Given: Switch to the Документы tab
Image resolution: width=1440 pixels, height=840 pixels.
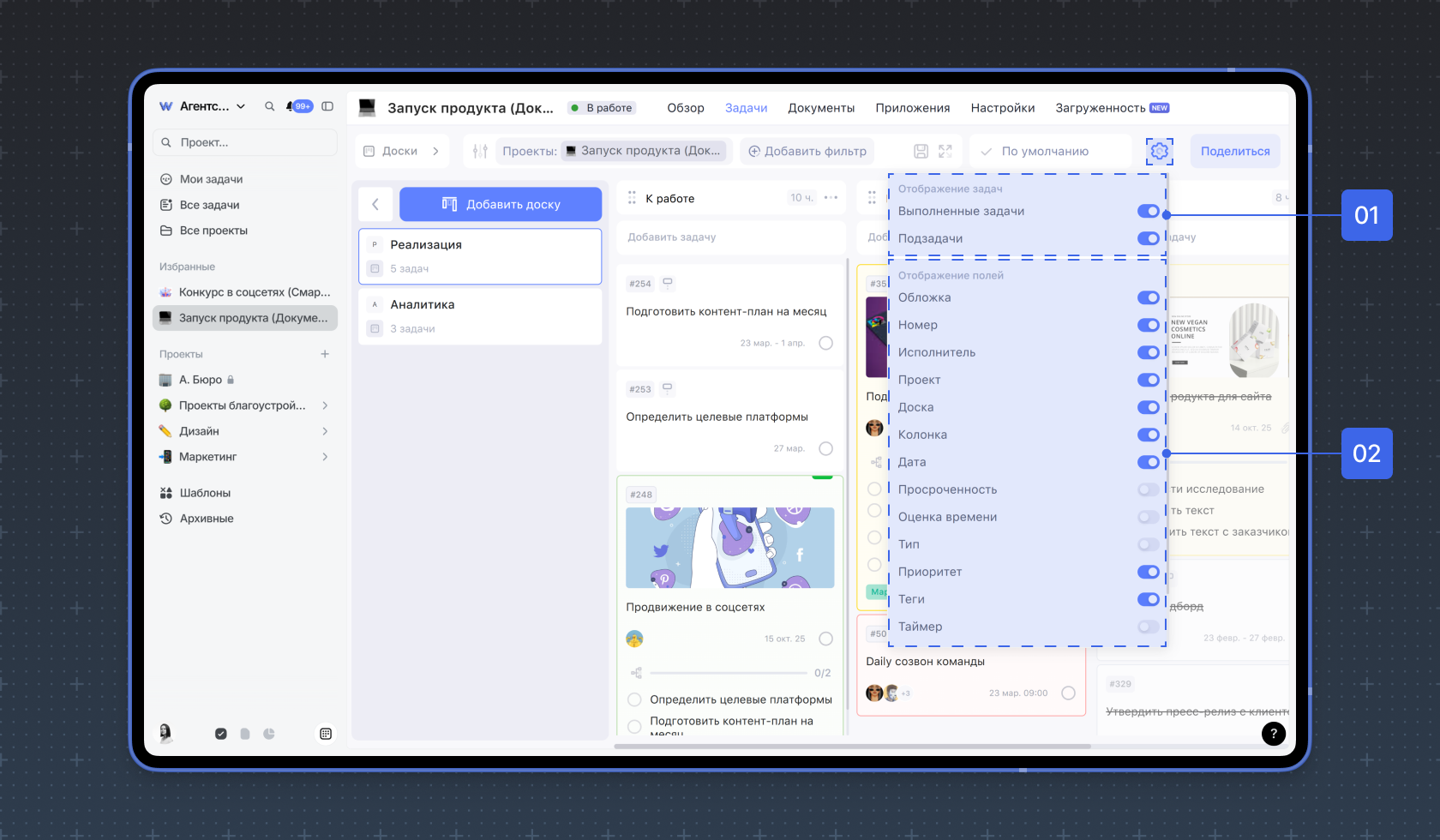Looking at the screenshot, I should click(820, 108).
